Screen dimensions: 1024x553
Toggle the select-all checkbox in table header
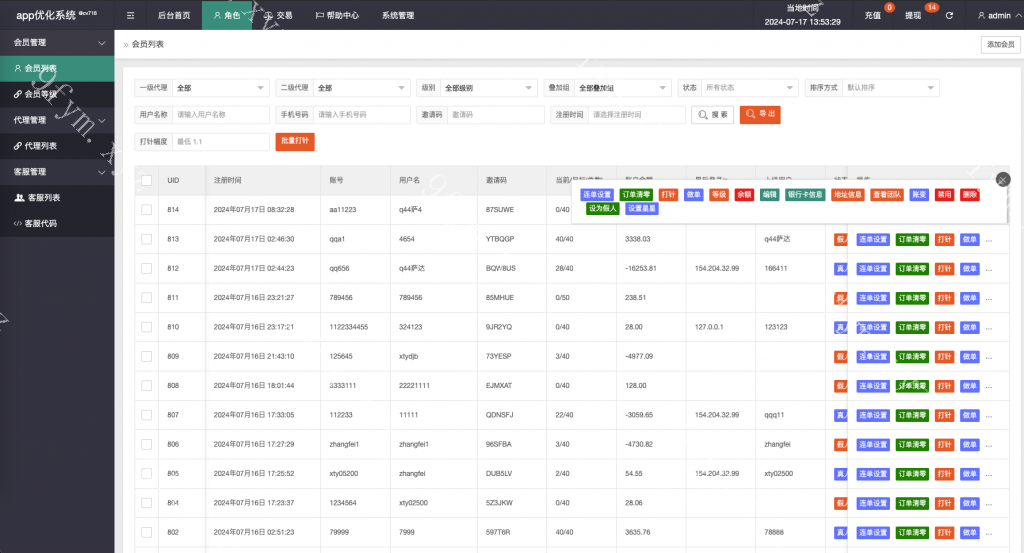point(146,180)
